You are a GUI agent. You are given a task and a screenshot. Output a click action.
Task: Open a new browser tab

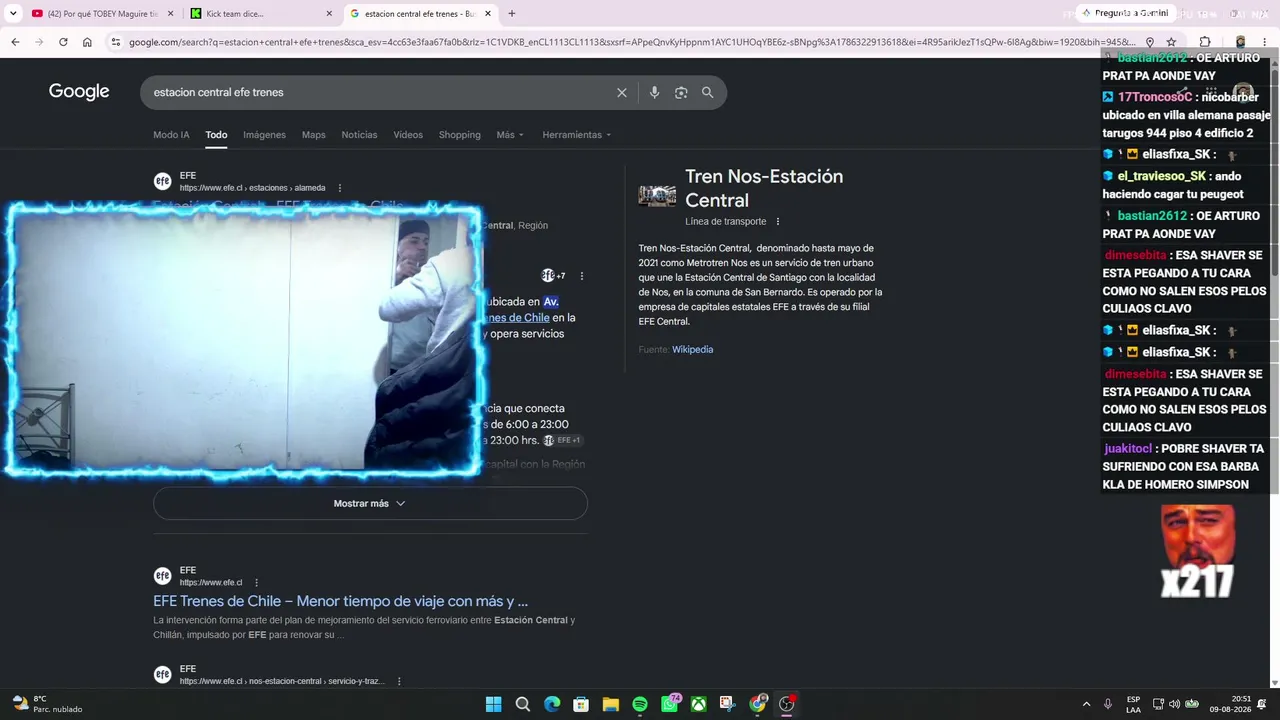point(511,14)
